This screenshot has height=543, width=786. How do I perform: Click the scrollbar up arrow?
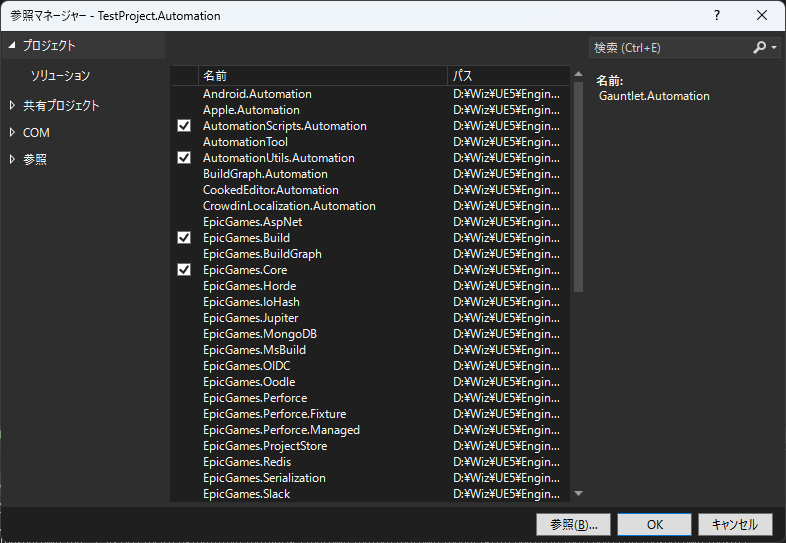[x=578, y=74]
